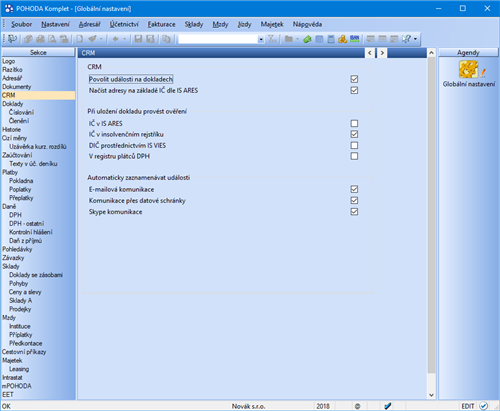Go to next section with right chevron

coord(382,53)
